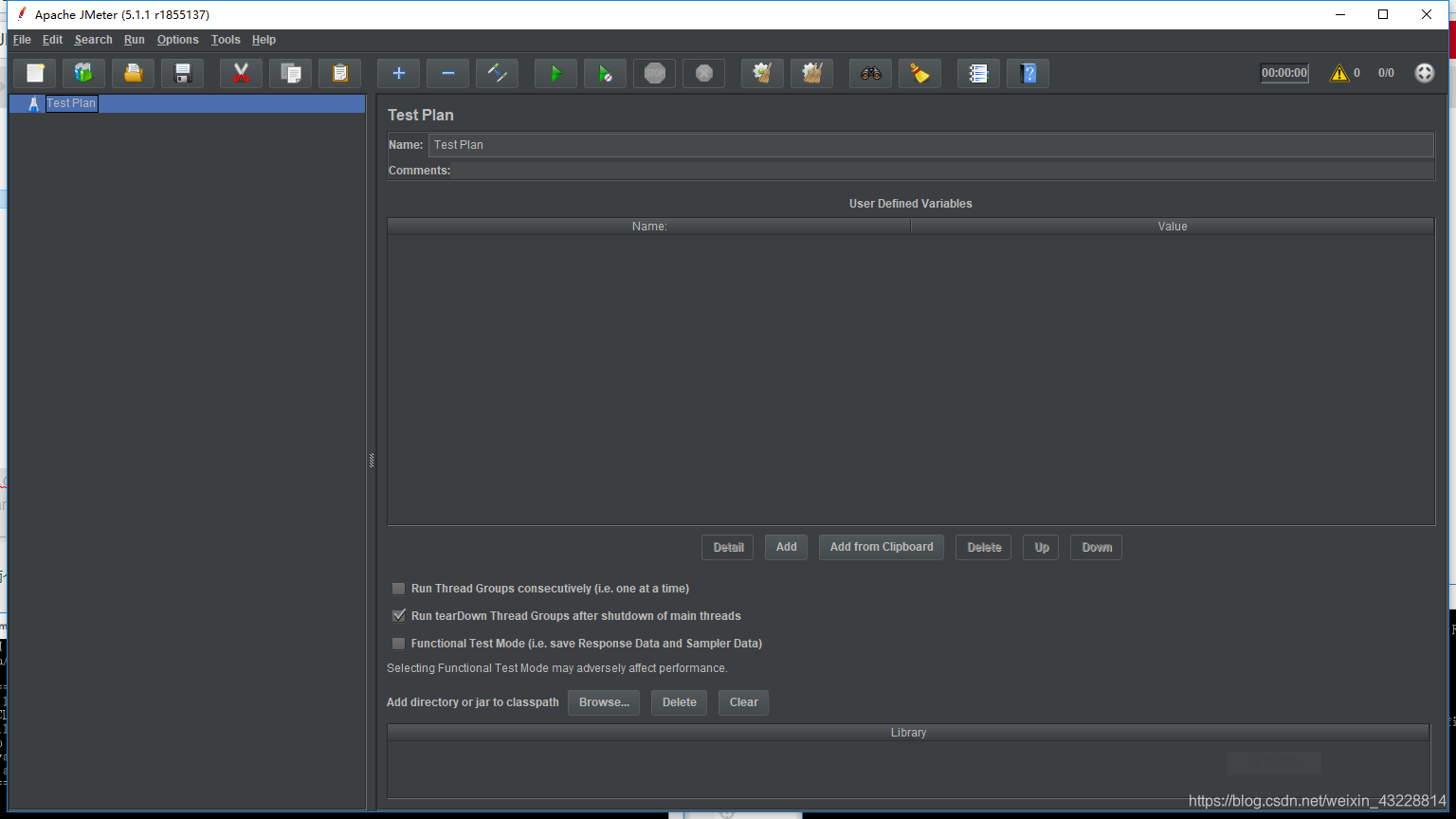This screenshot has width=1456, height=819.
Task: Click Add from Clipboard button
Action: pyautogui.click(x=882, y=547)
